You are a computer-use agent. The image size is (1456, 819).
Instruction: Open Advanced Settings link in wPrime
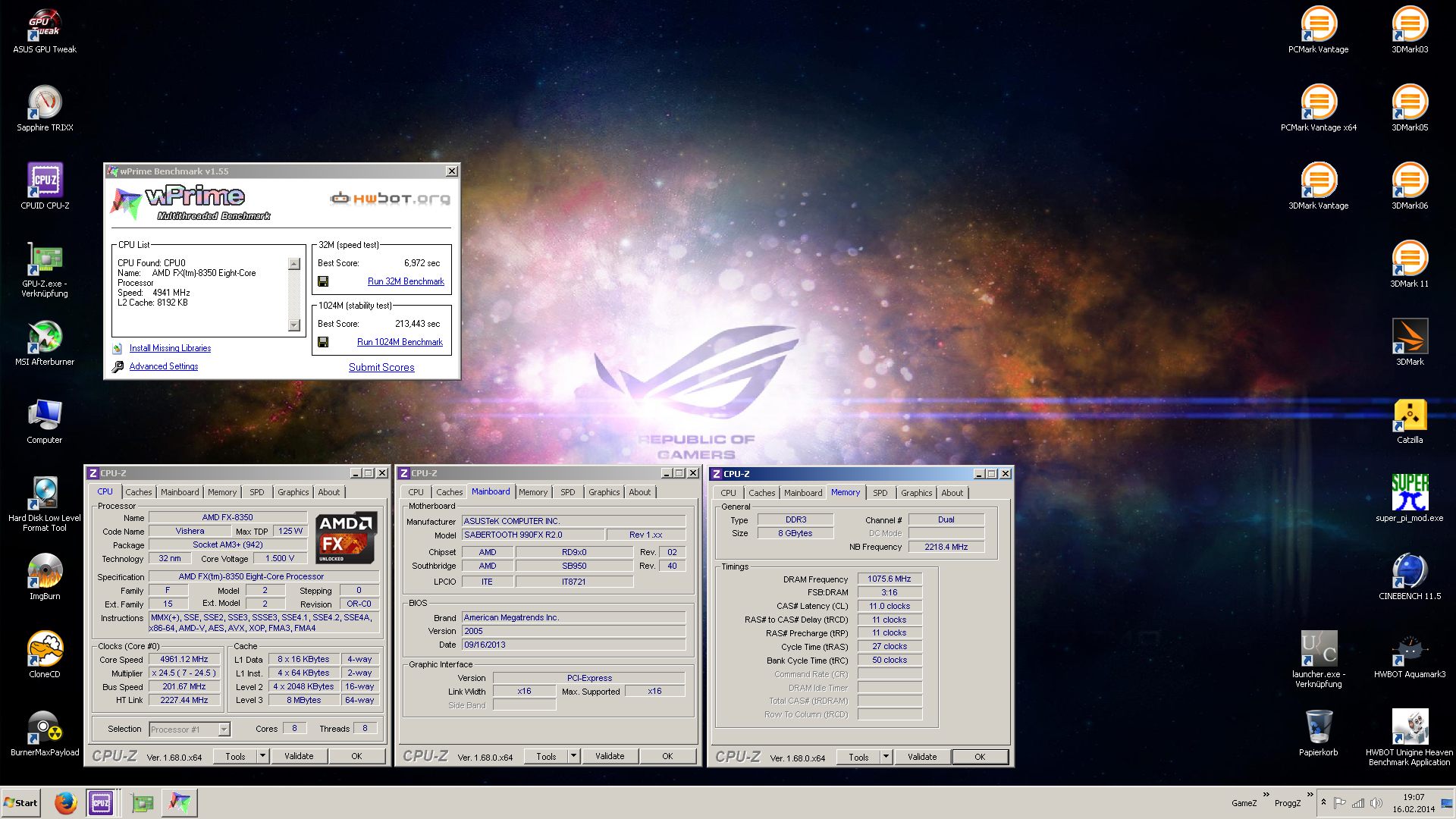(x=164, y=366)
